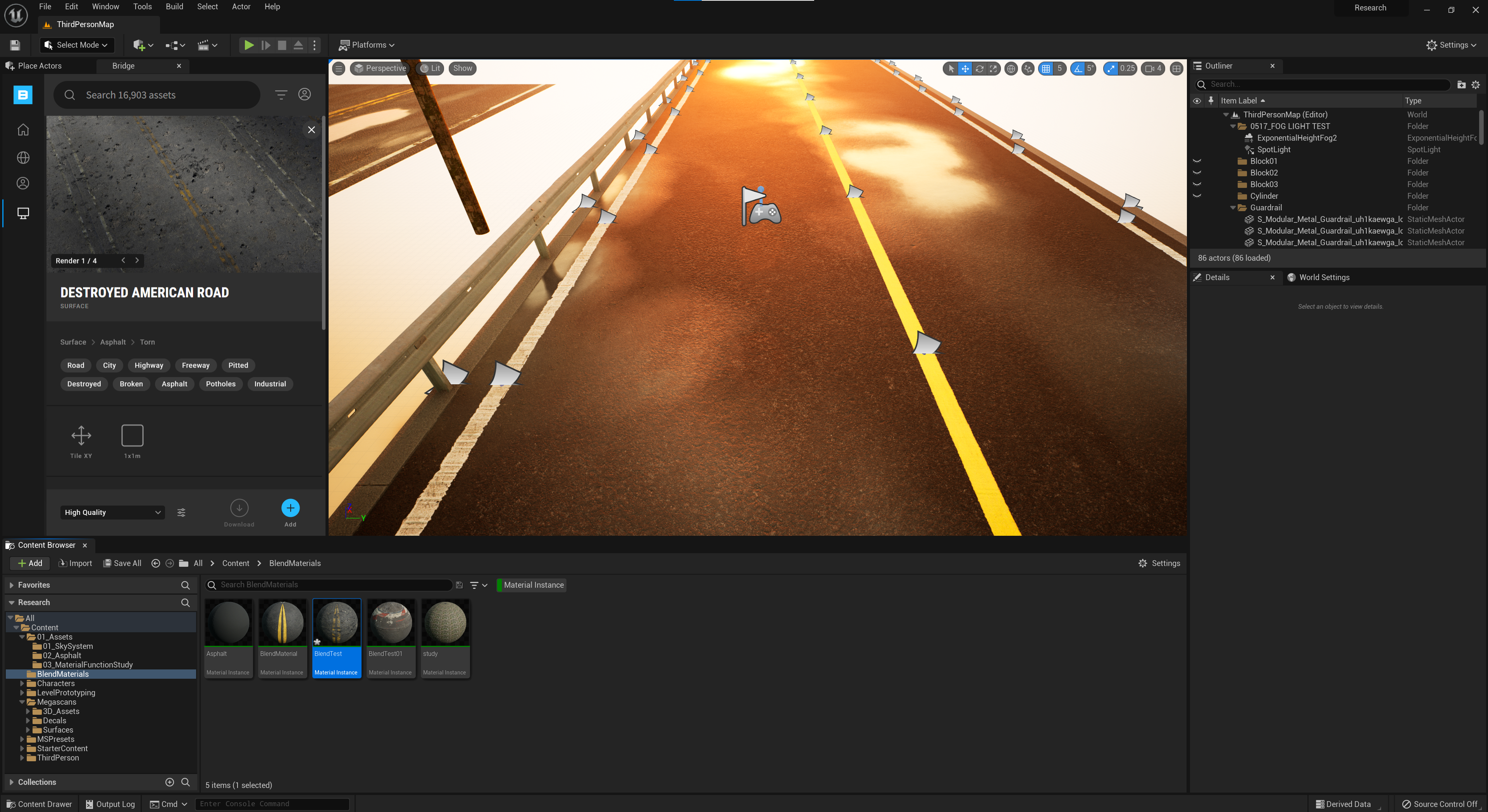Image resolution: width=1488 pixels, height=812 pixels.
Task: Toggle rotation angle snapping
Action: [1077, 68]
